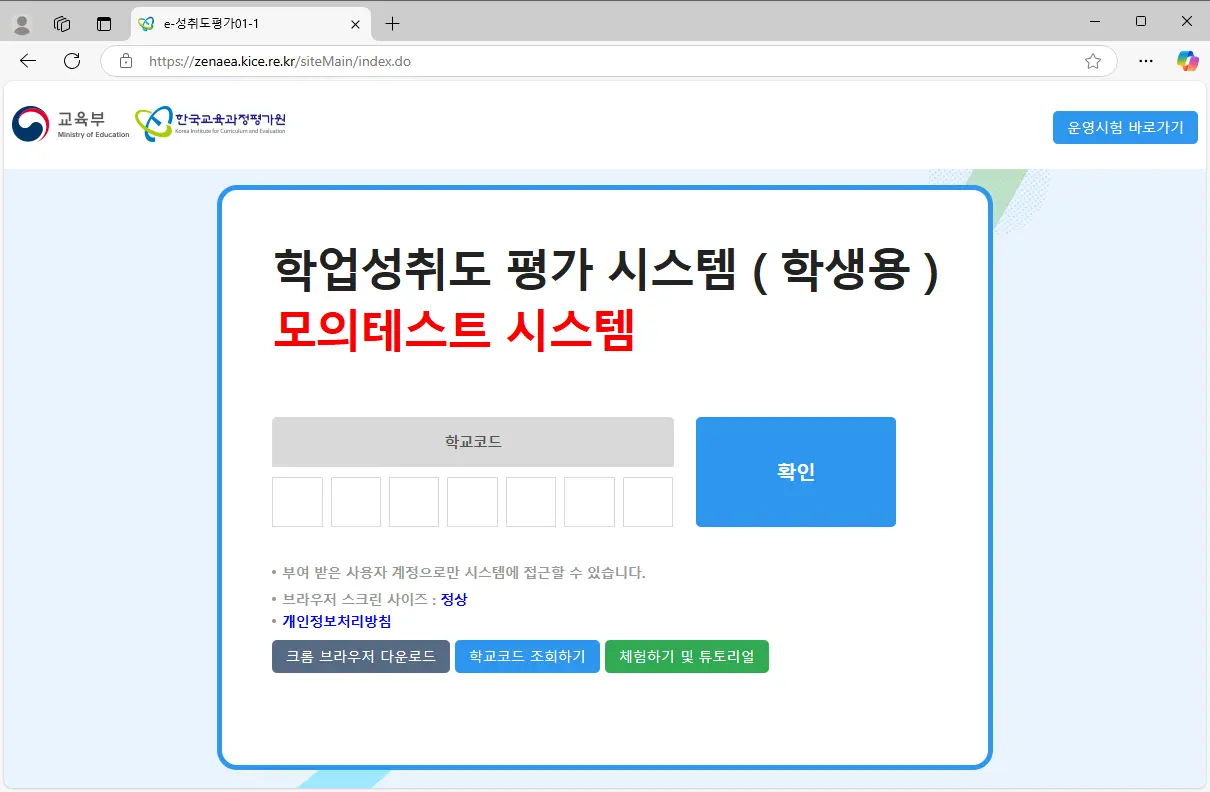Click the 운영시험 바로가기 button
The height and width of the screenshot is (792, 1210).
point(1124,127)
